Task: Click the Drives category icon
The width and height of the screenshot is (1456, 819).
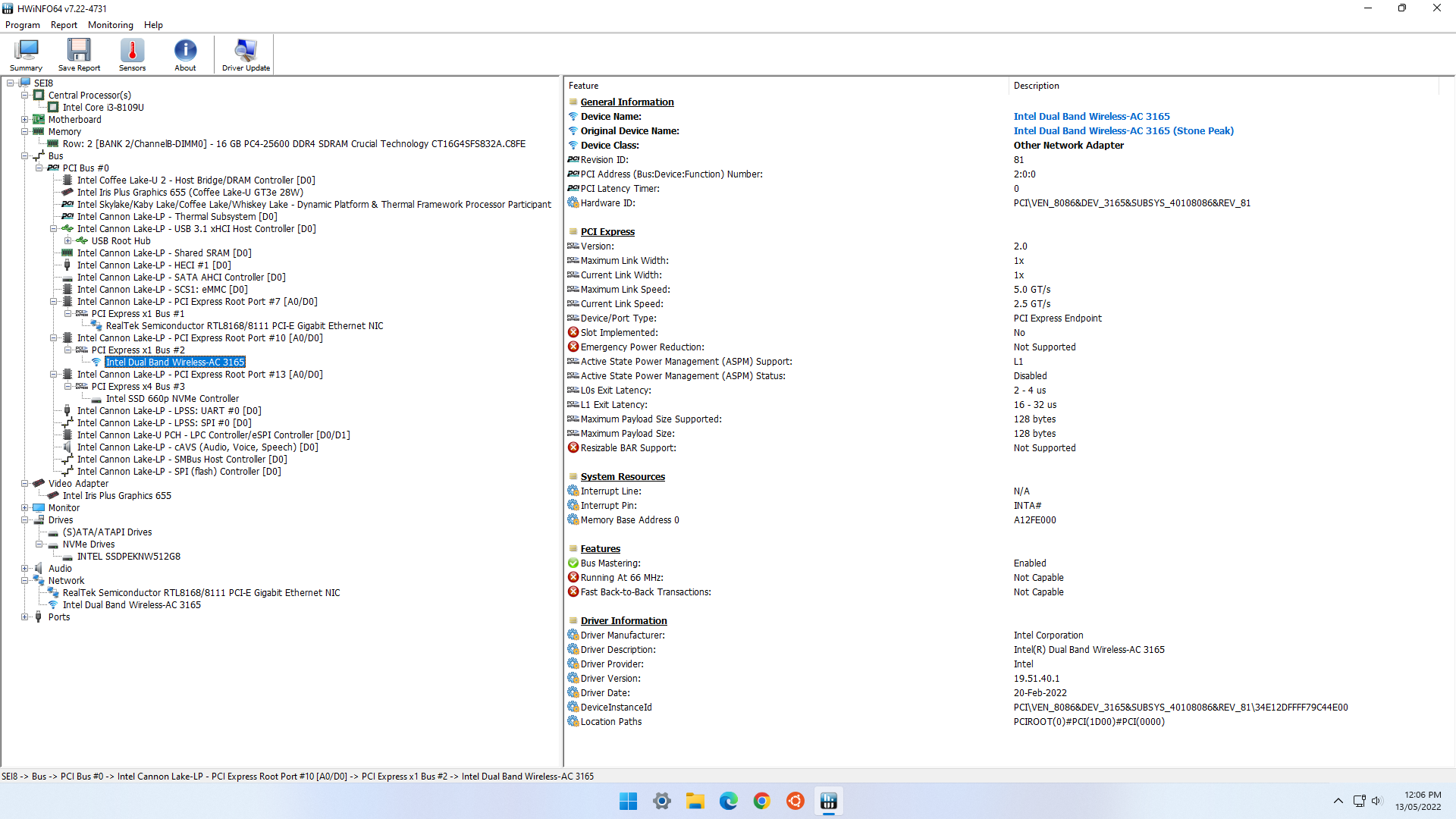Action: coord(39,520)
